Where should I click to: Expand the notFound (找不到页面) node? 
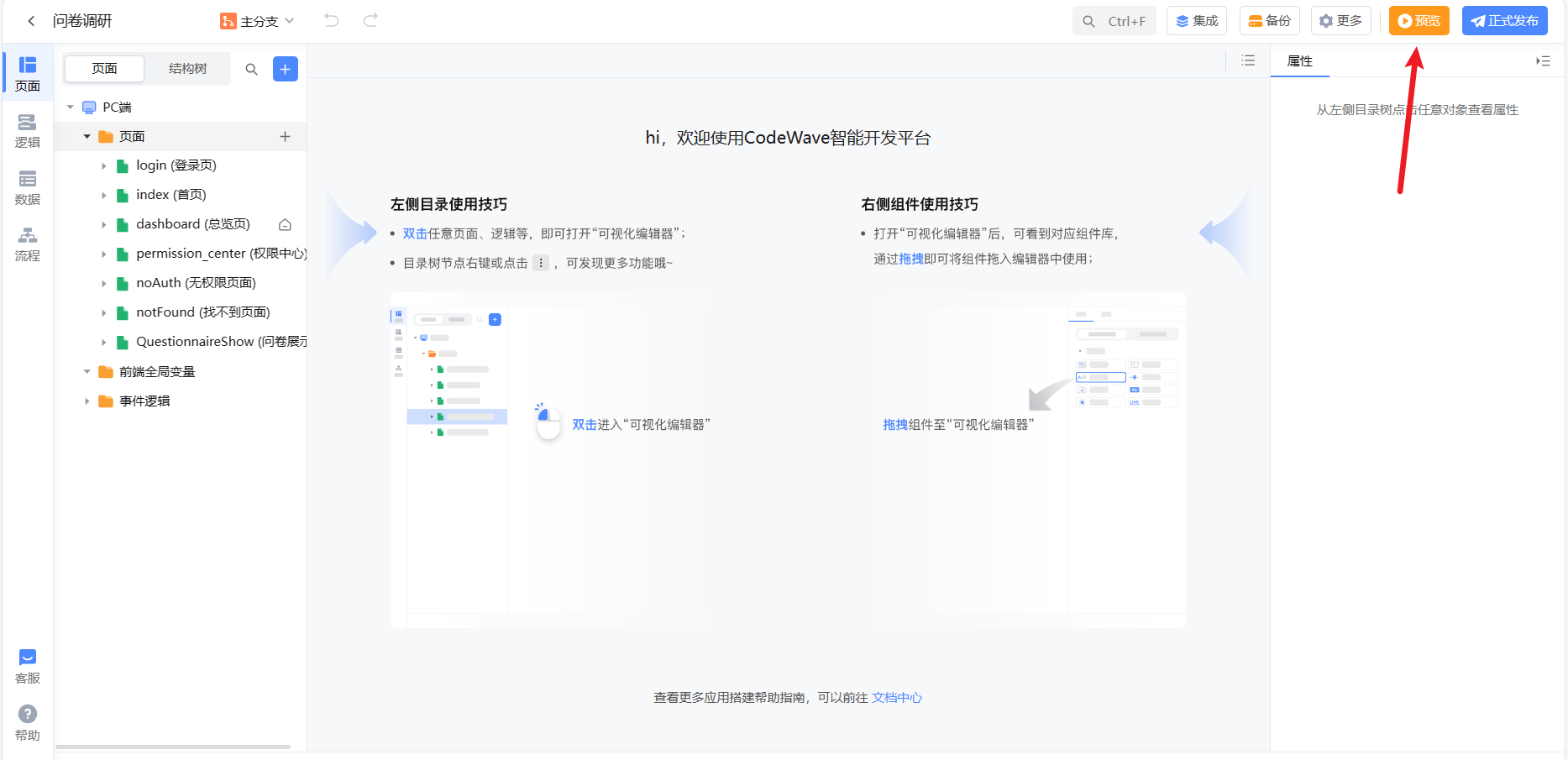[x=104, y=313]
